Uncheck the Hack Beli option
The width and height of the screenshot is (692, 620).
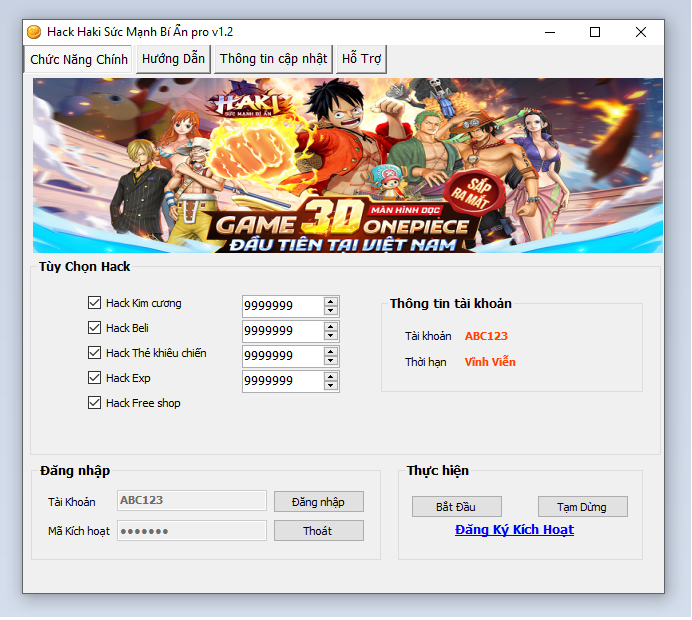[95, 328]
